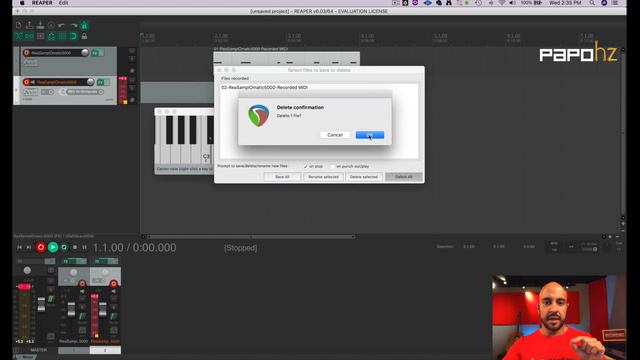
Task: Toggle item grouping toolbar icon
Action: (x=29, y=36)
